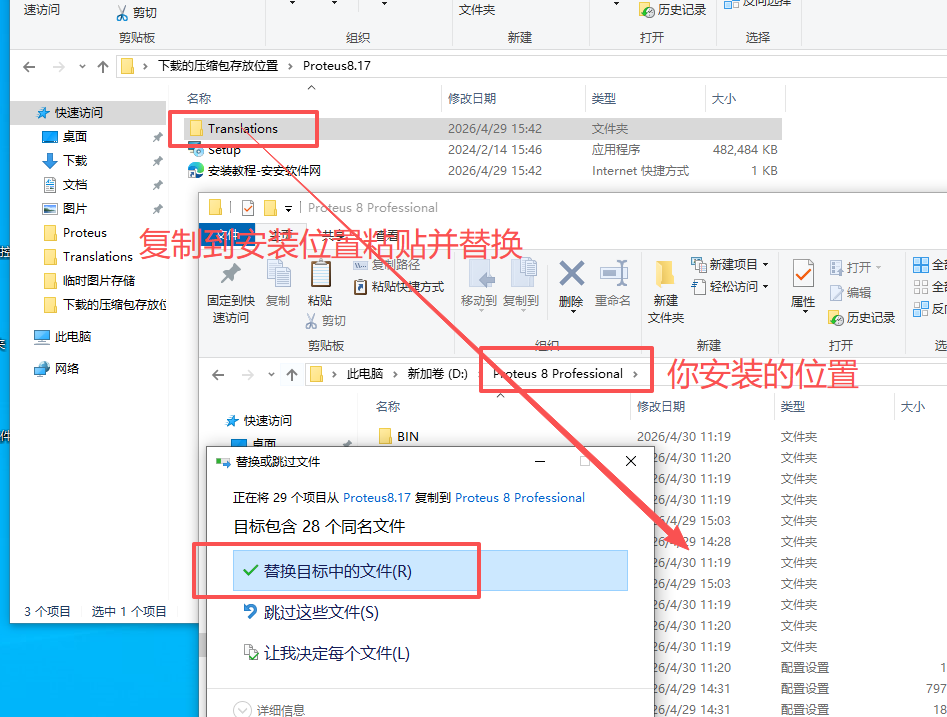Select the Setup application file
The image size is (947, 717).
223,150
